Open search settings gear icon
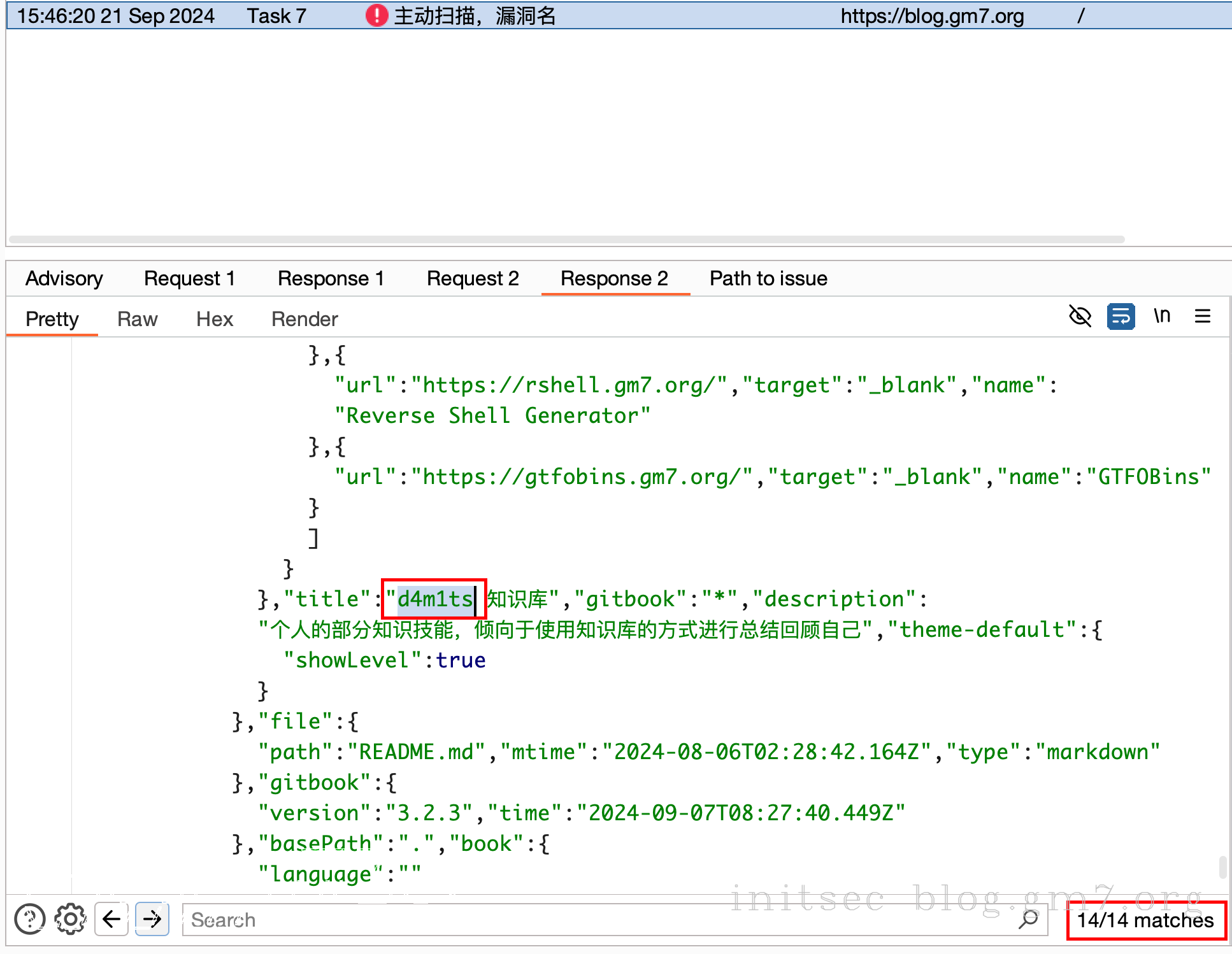This screenshot has width=1232, height=954. (x=70, y=919)
